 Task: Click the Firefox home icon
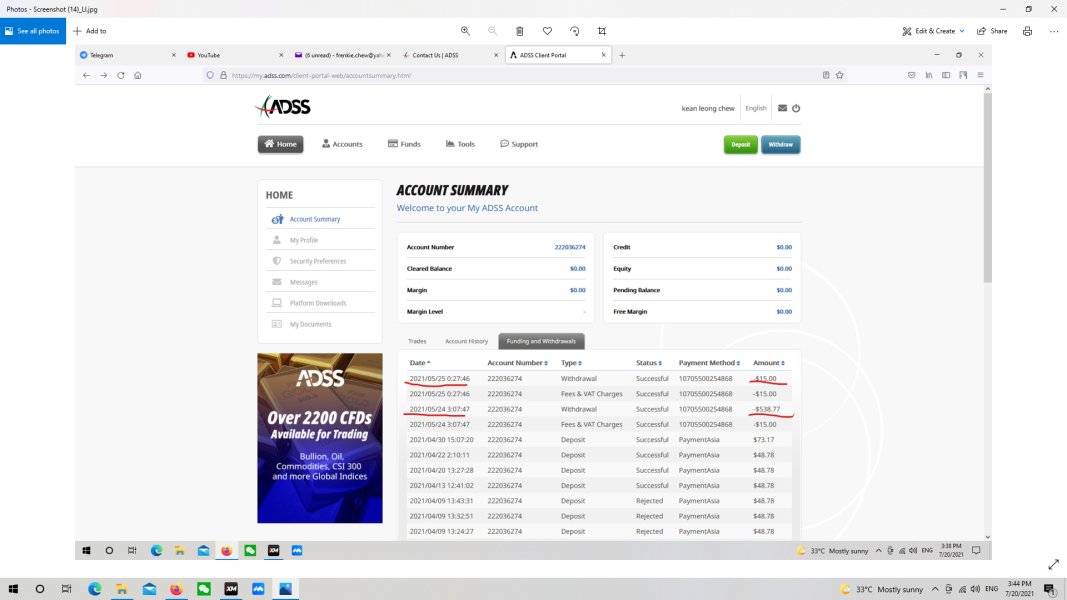(137, 76)
